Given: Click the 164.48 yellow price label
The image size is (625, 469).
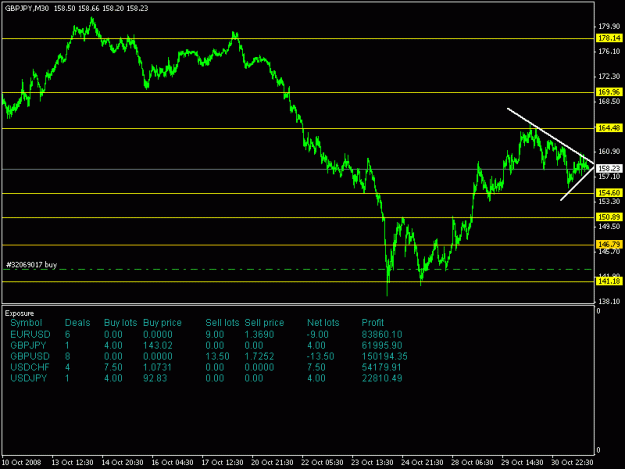Looking at the screenshot, I should tap(609, 128).
